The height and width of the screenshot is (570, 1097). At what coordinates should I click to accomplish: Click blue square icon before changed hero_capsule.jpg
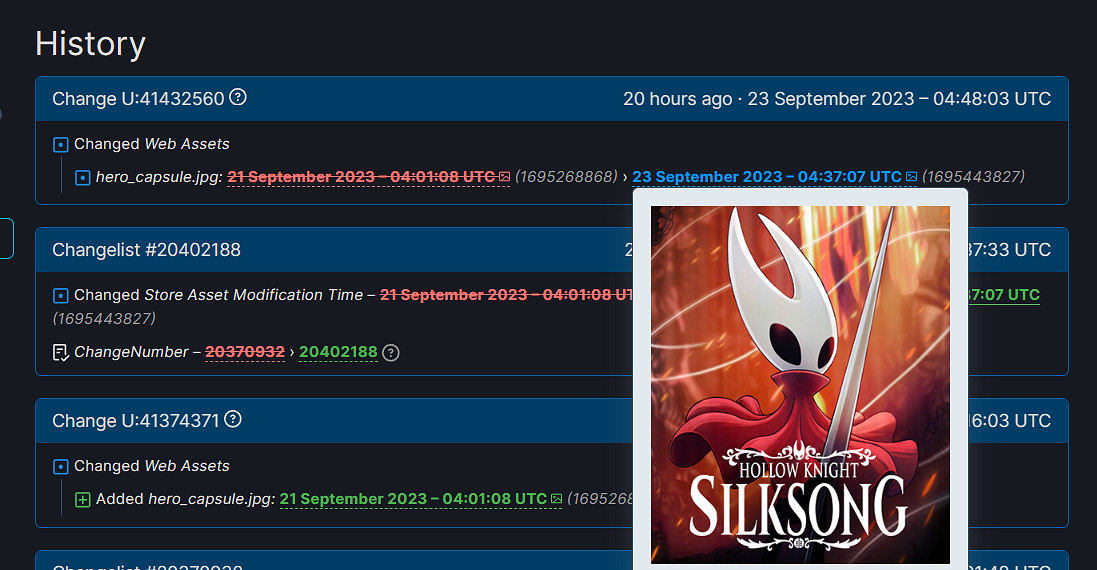83,177
